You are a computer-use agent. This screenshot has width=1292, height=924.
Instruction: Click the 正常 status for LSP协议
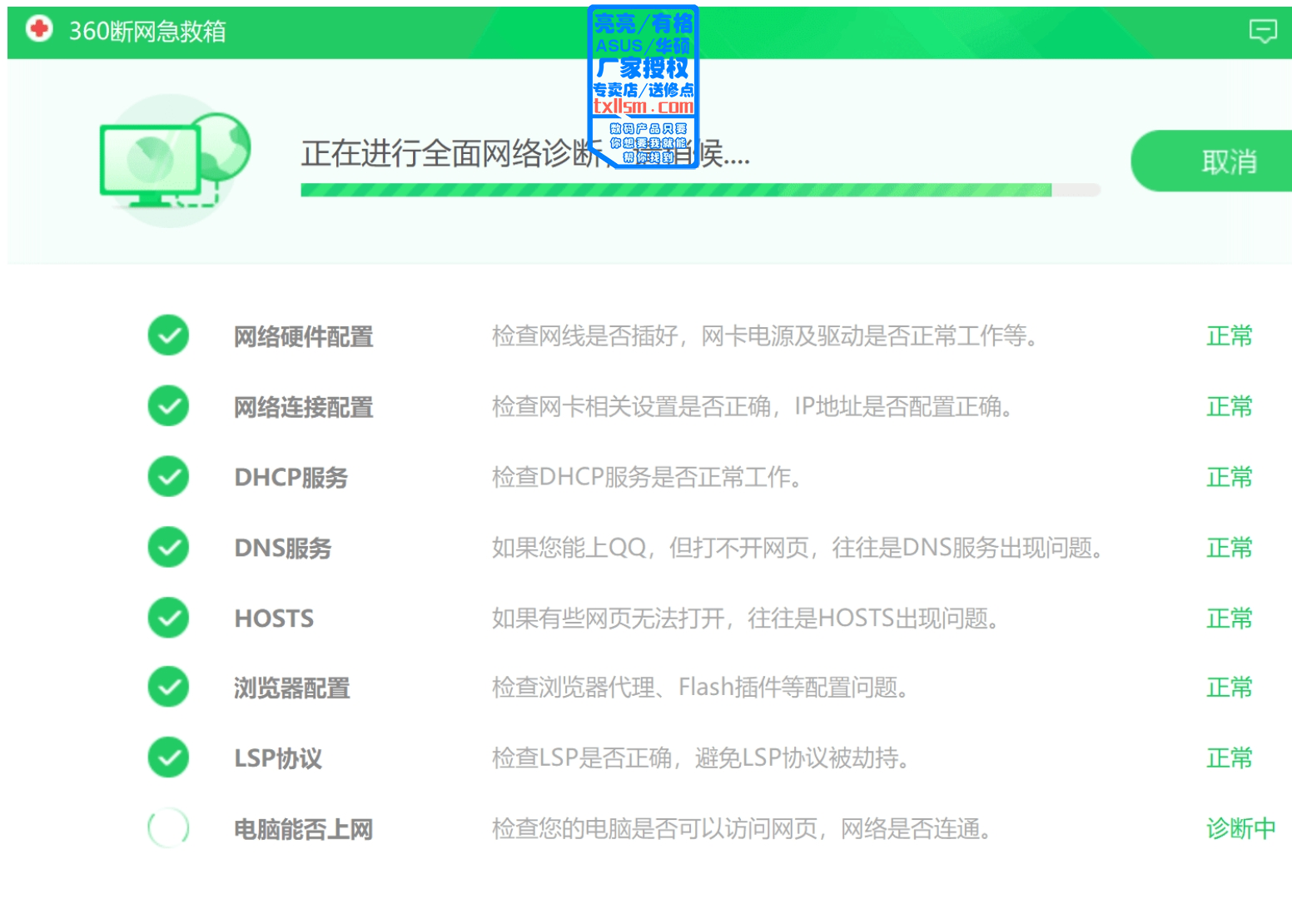point(1229,758)
